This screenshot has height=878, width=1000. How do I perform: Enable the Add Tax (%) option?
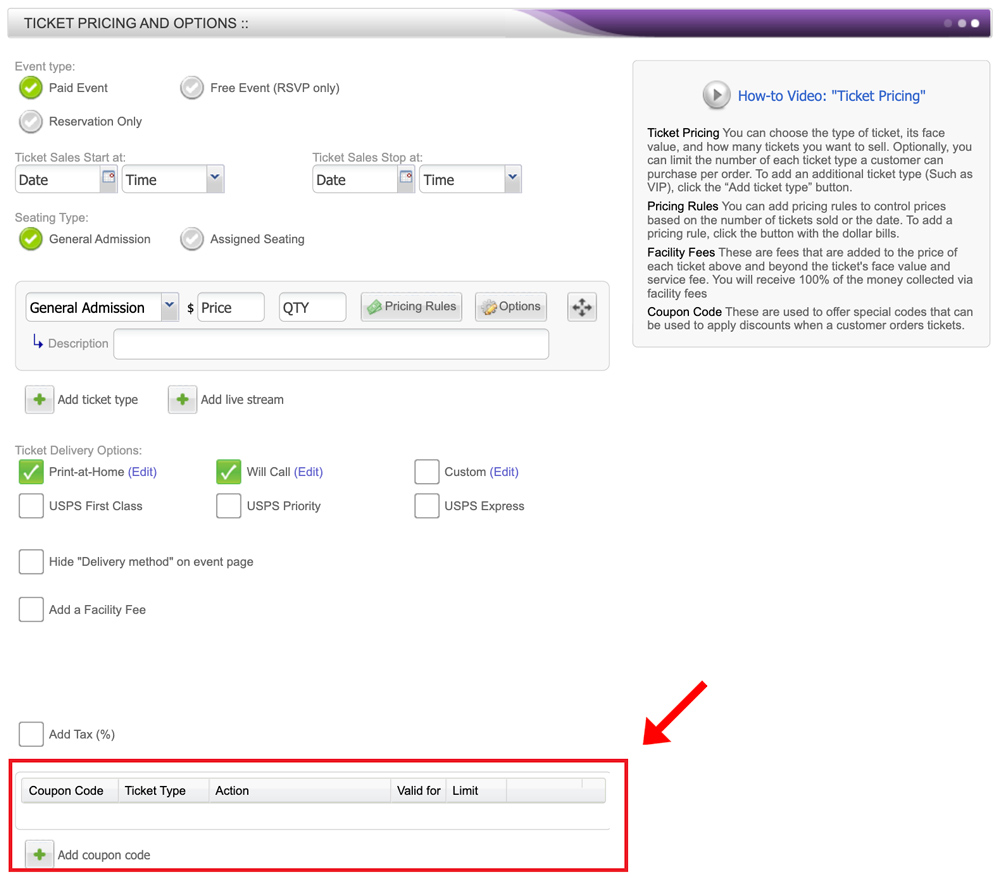click(x=30, y=733)
